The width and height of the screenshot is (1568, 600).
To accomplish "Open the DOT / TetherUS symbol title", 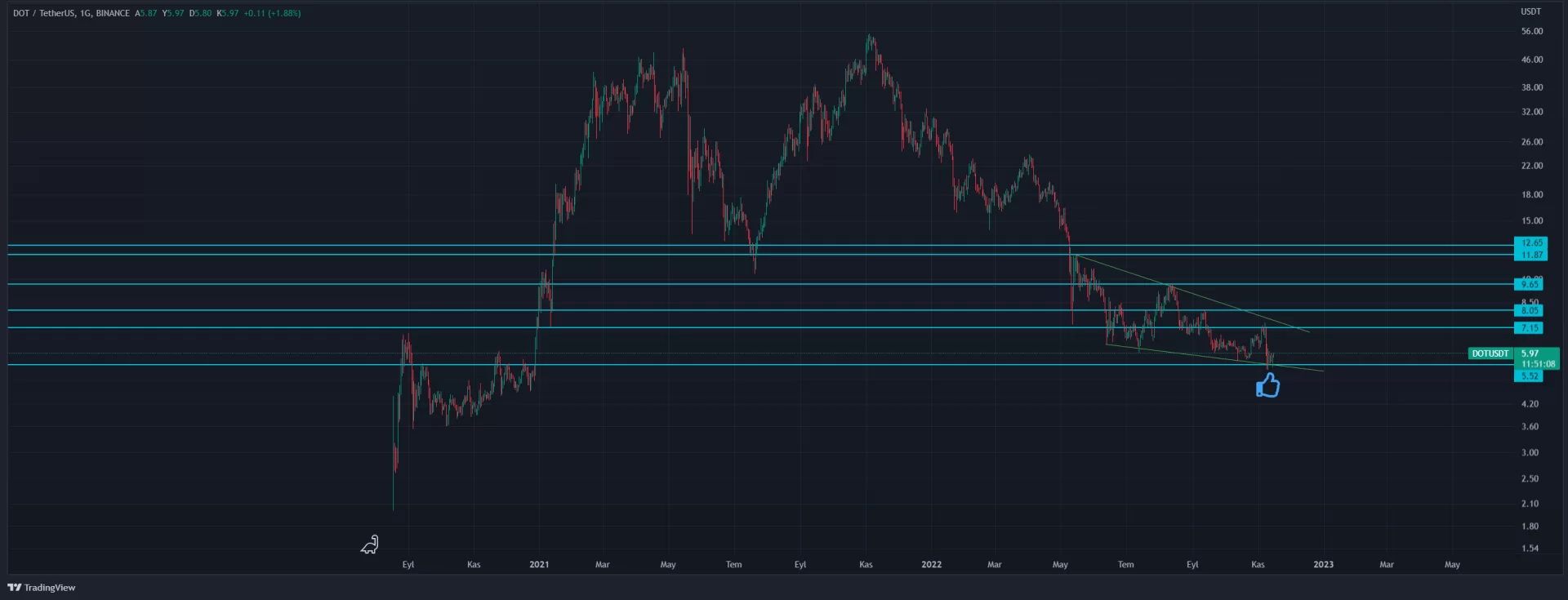I will click(71, 13).
